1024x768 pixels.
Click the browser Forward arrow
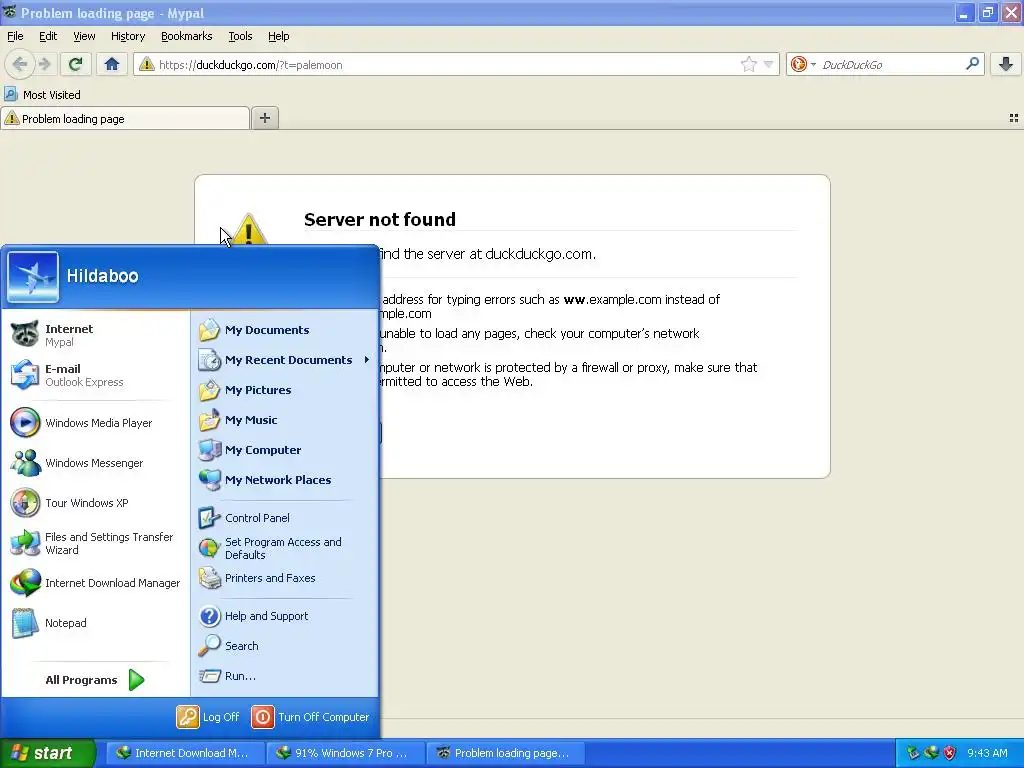(x=44, y=64)
